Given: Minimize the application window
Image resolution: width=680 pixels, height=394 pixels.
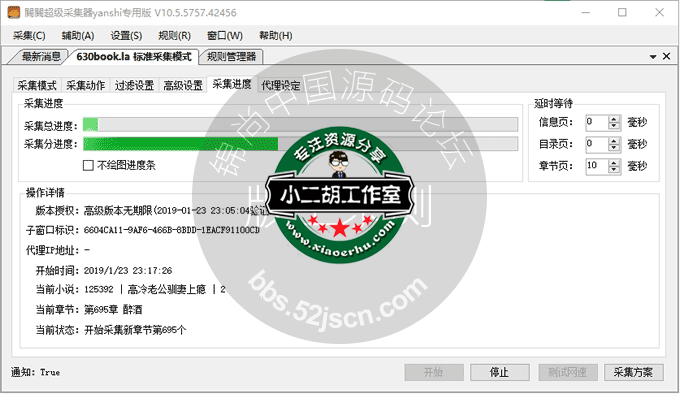Looking at the screenshot, I should coord(585,13).
